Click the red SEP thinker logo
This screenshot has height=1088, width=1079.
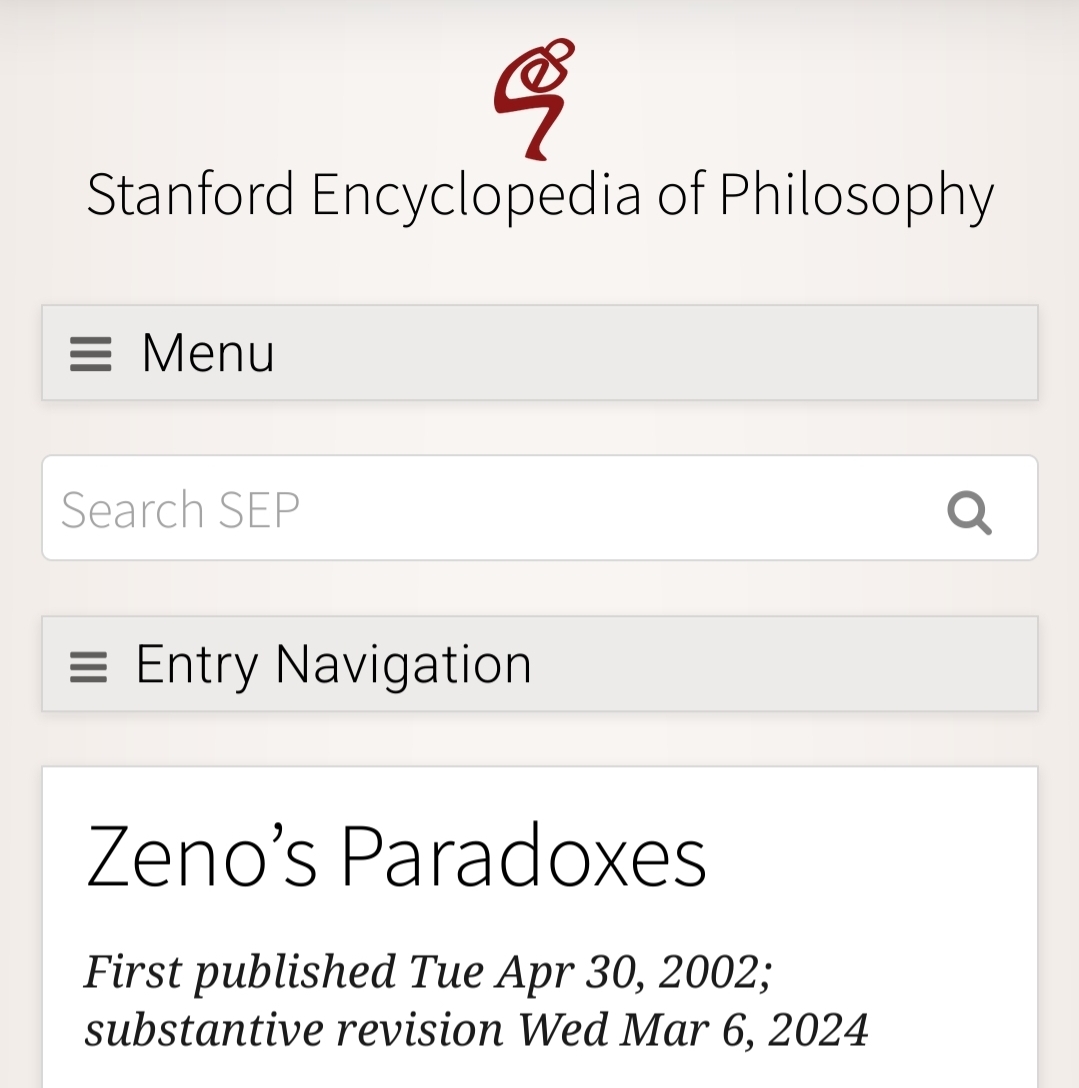(535, 98)
